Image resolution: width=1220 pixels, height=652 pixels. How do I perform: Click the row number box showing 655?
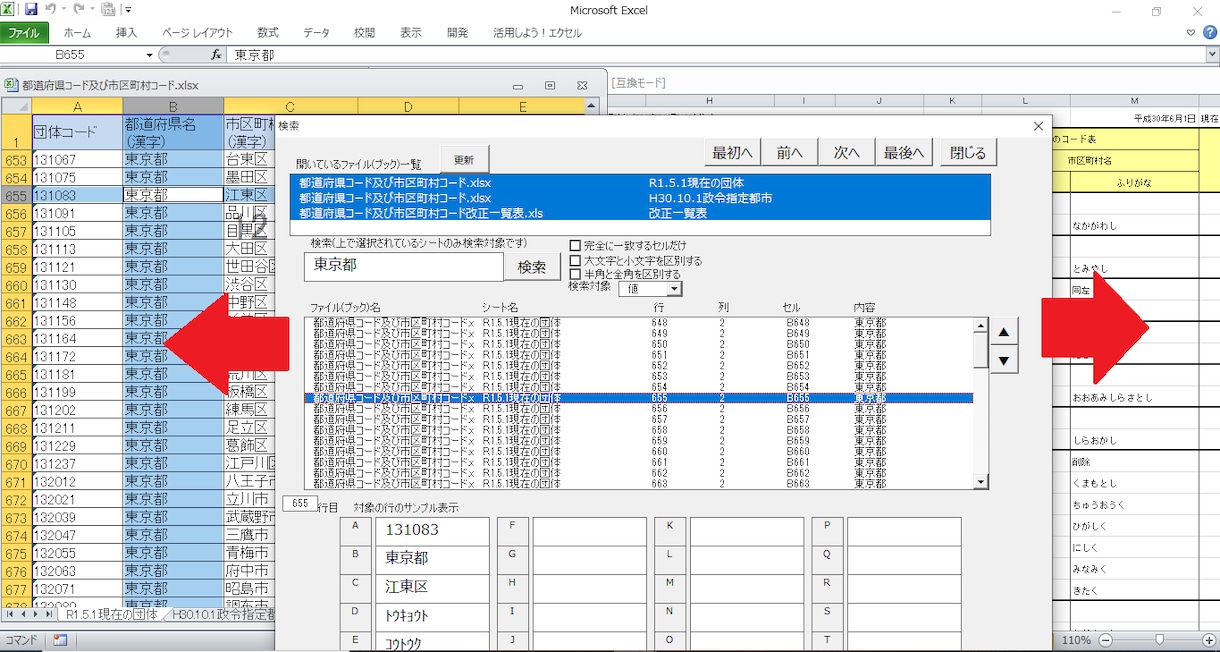[x=300, y=504]
